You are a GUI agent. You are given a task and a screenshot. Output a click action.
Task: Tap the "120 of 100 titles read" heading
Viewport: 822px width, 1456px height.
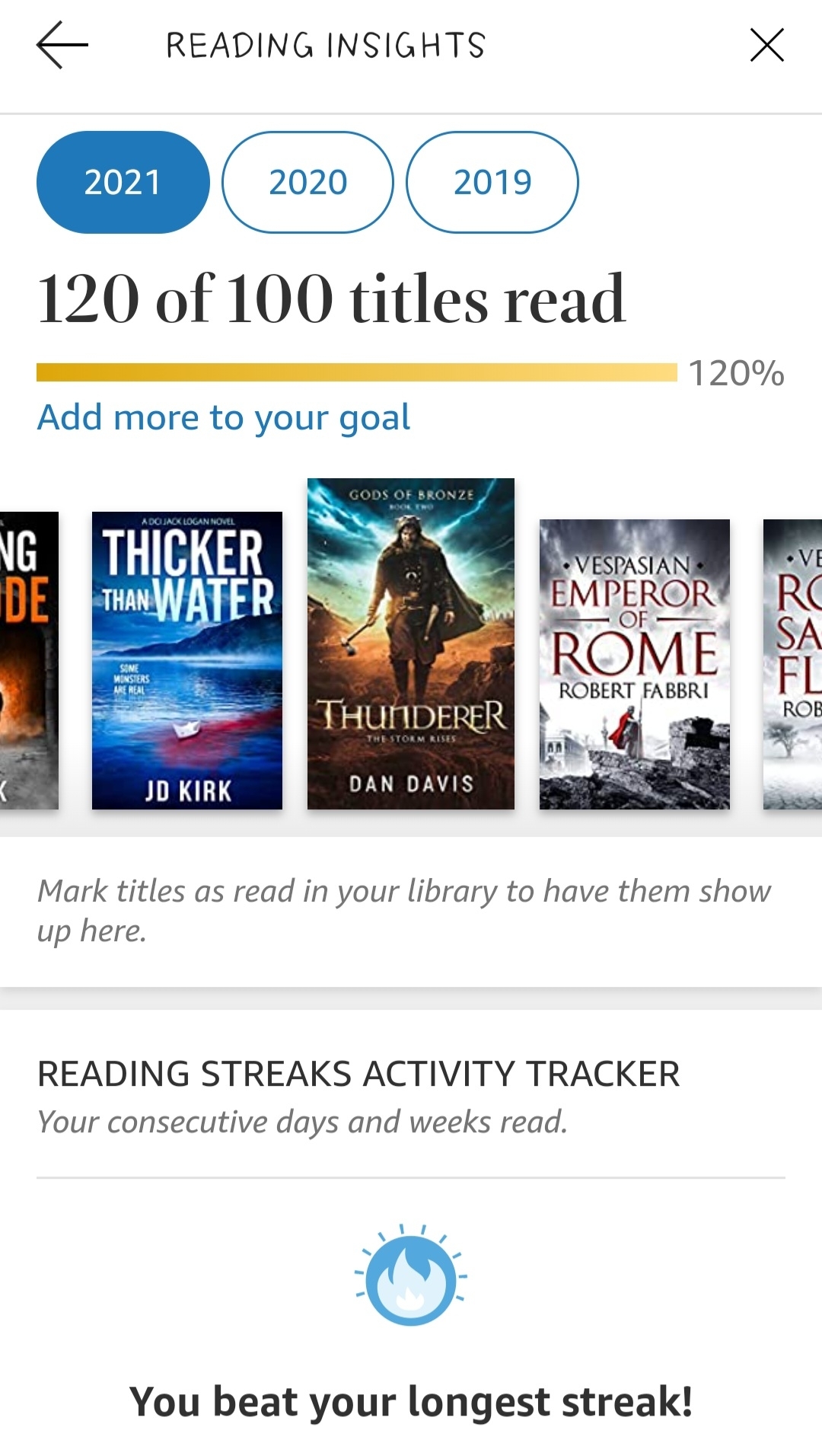click(x=332, y=299)
